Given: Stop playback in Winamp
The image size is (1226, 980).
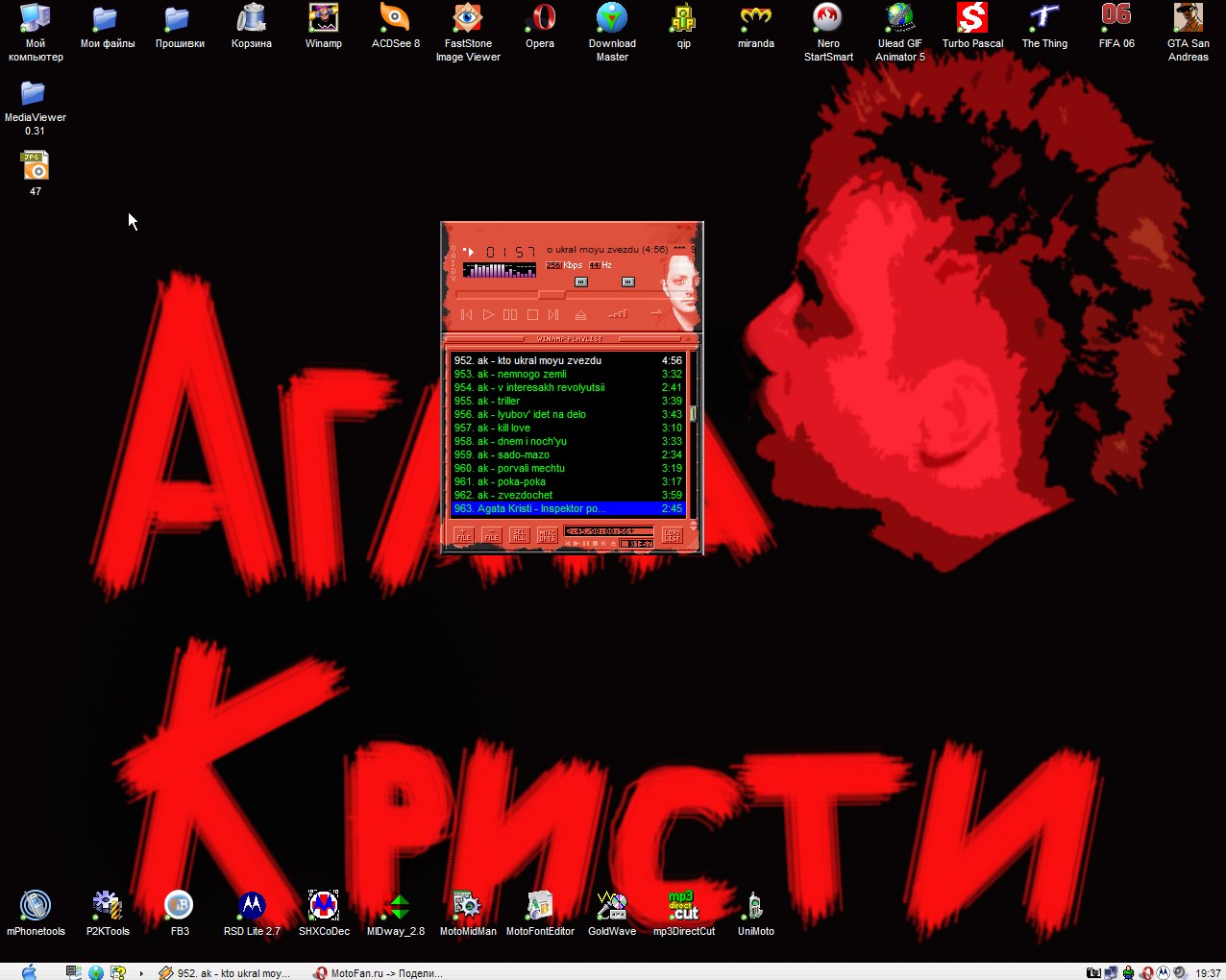Looking at the screenshot, I should pos(532,314).
